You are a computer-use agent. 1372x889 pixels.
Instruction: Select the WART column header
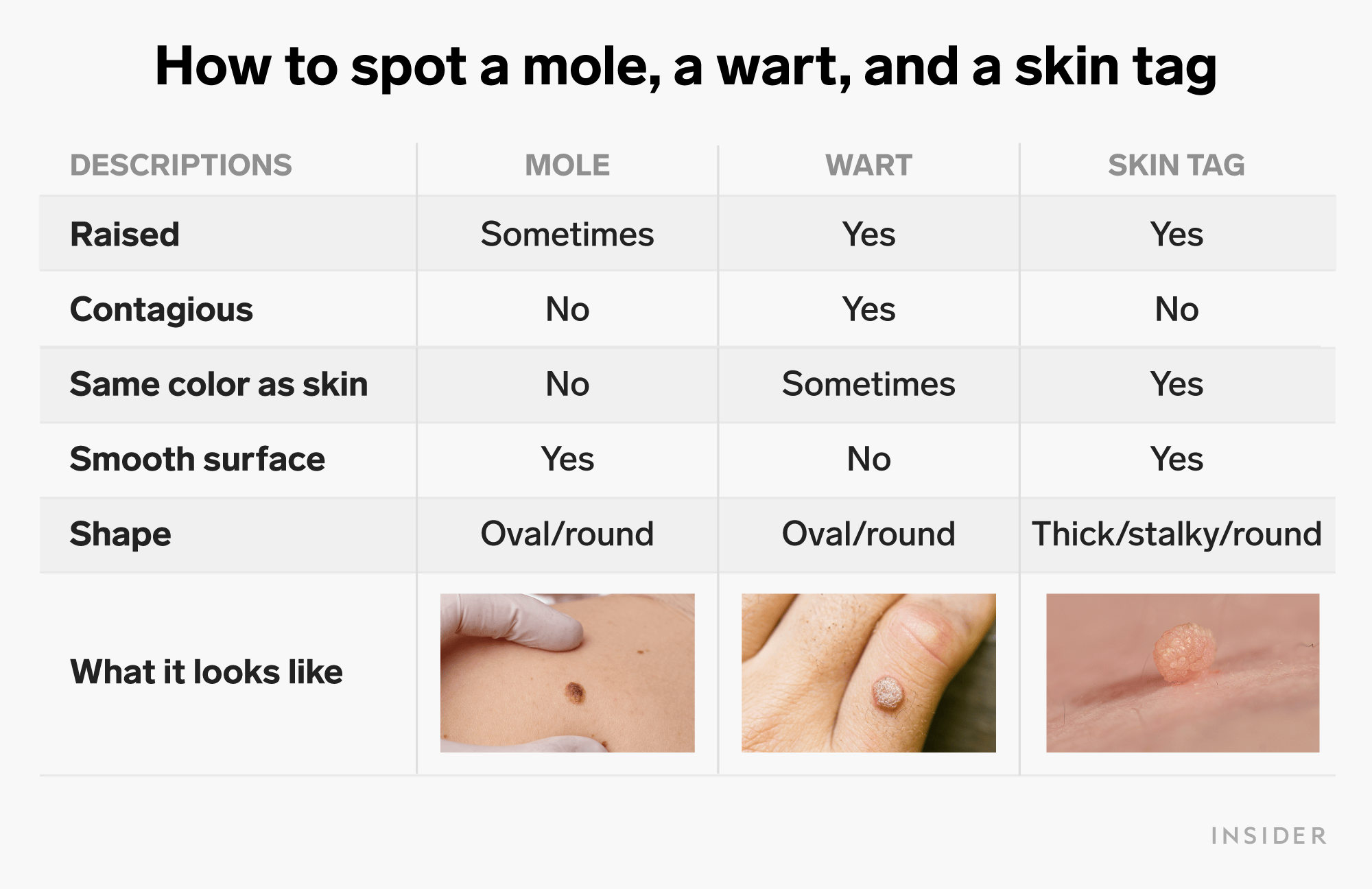click(x=868, y=165)
